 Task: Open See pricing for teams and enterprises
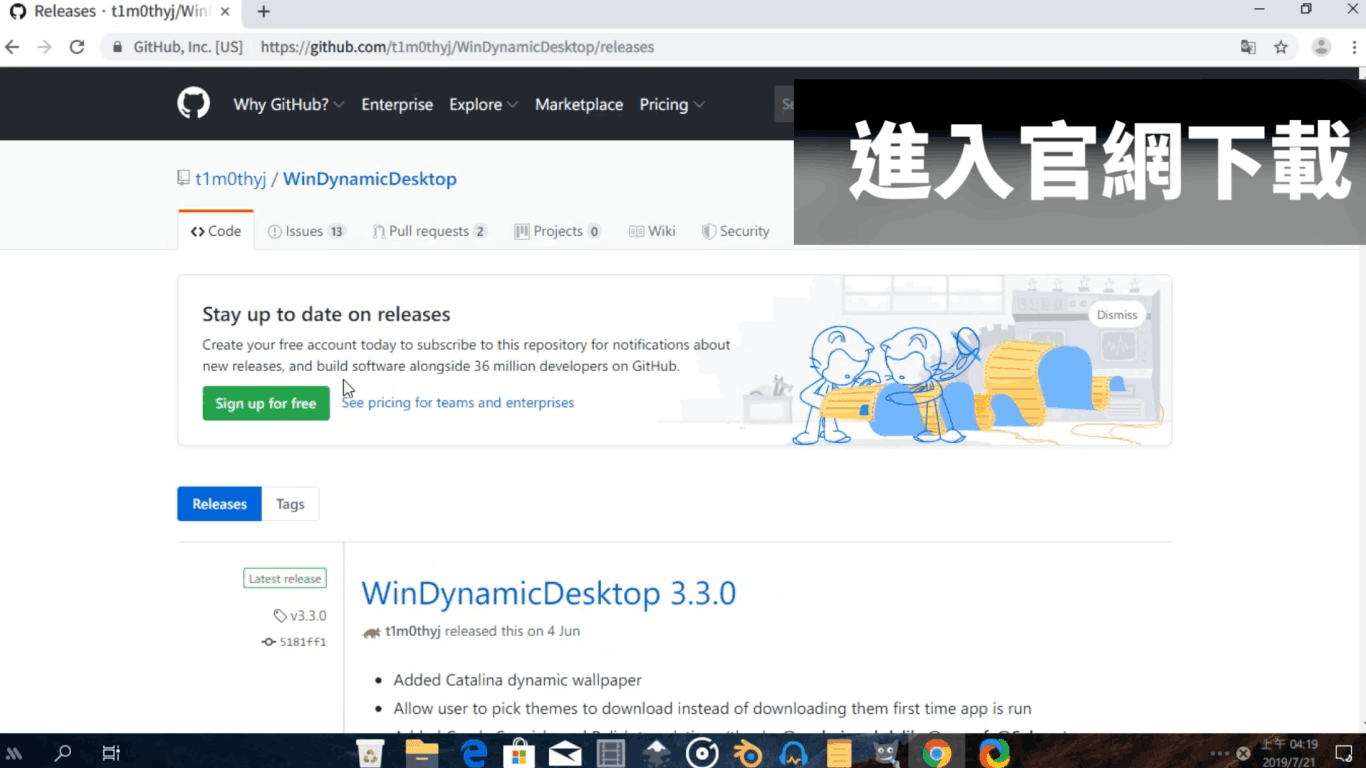[458, 403]
